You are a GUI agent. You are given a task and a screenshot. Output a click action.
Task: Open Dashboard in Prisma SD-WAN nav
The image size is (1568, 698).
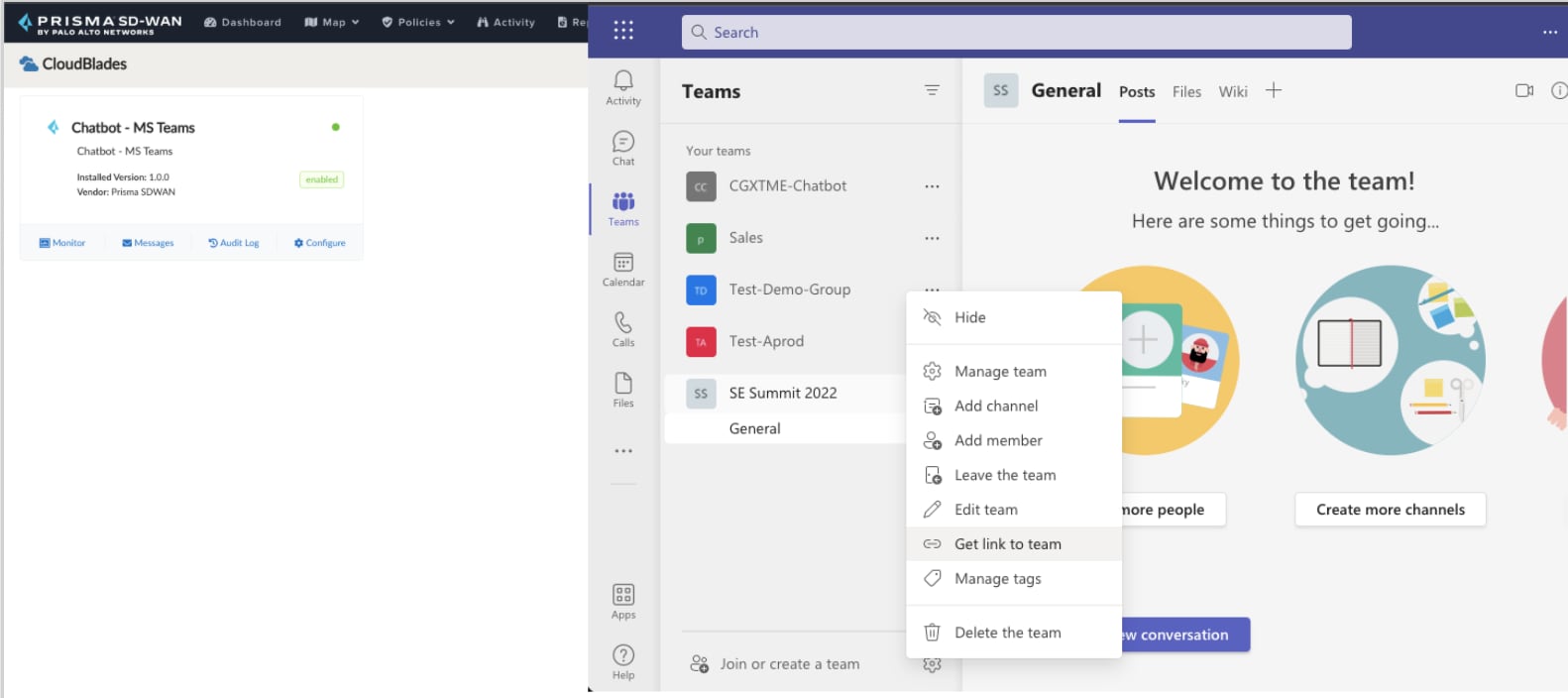(243, 22)
